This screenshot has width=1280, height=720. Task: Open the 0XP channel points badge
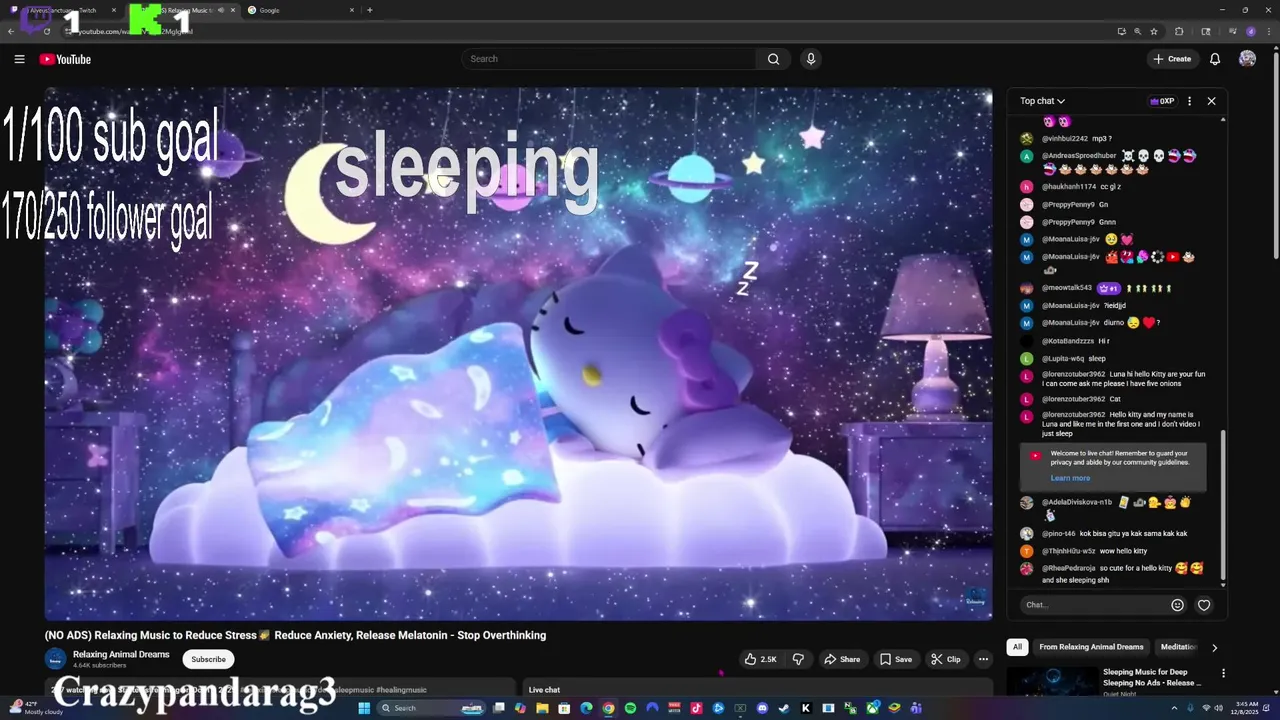click(x=1161, y=101)
